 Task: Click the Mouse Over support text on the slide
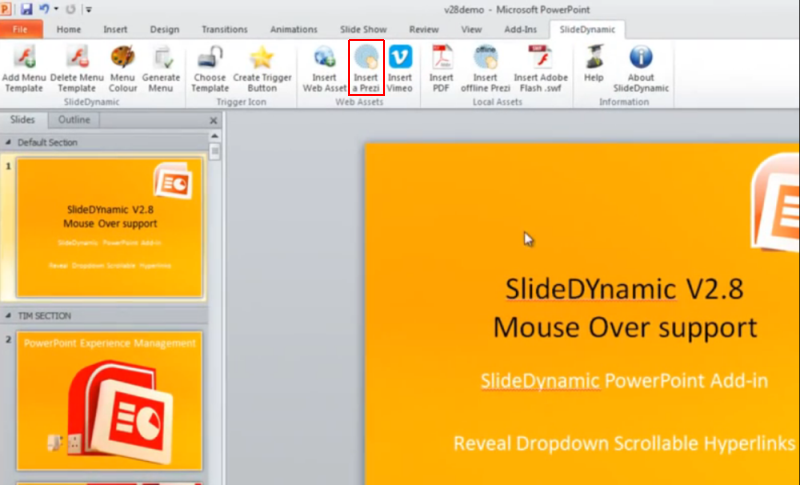click(624, 327)
